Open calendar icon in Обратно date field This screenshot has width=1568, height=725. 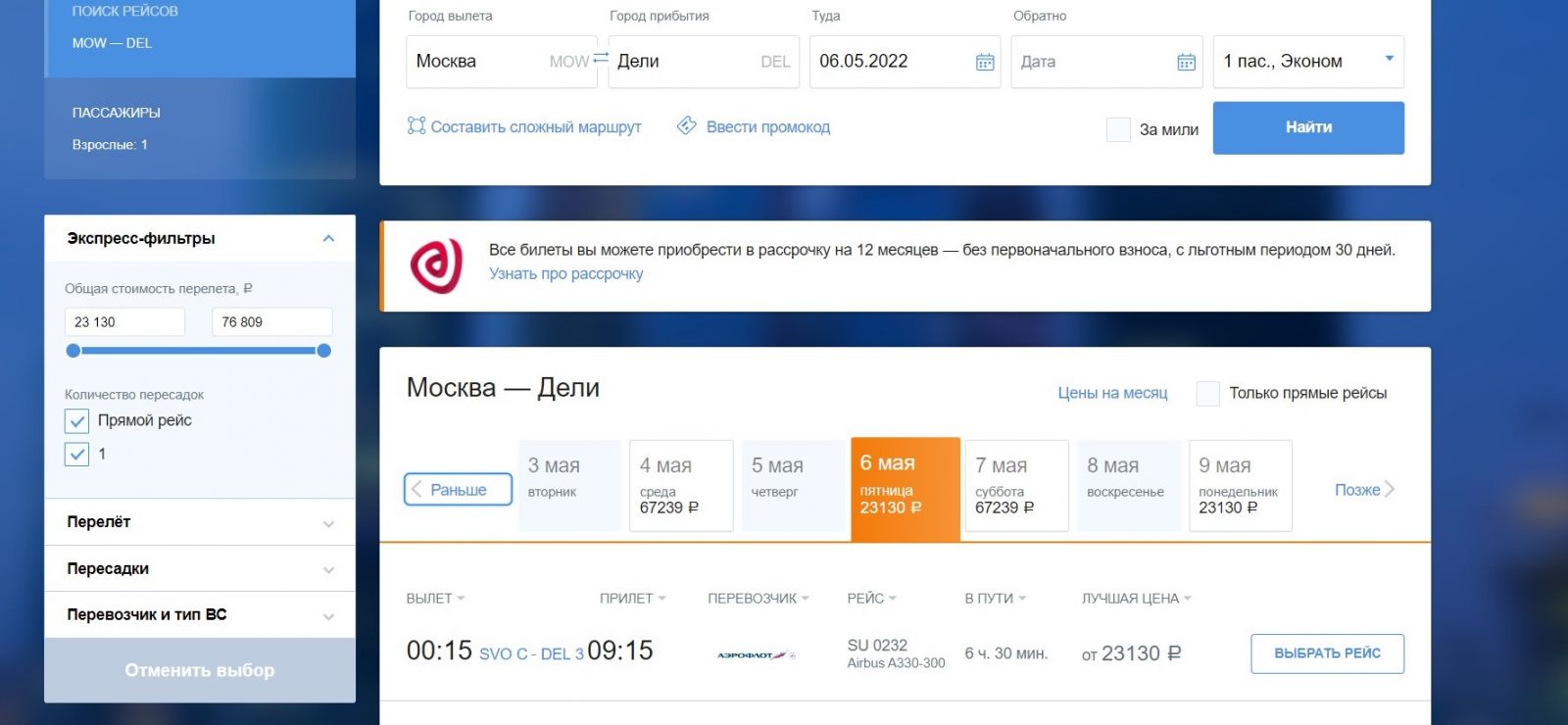1186,62
